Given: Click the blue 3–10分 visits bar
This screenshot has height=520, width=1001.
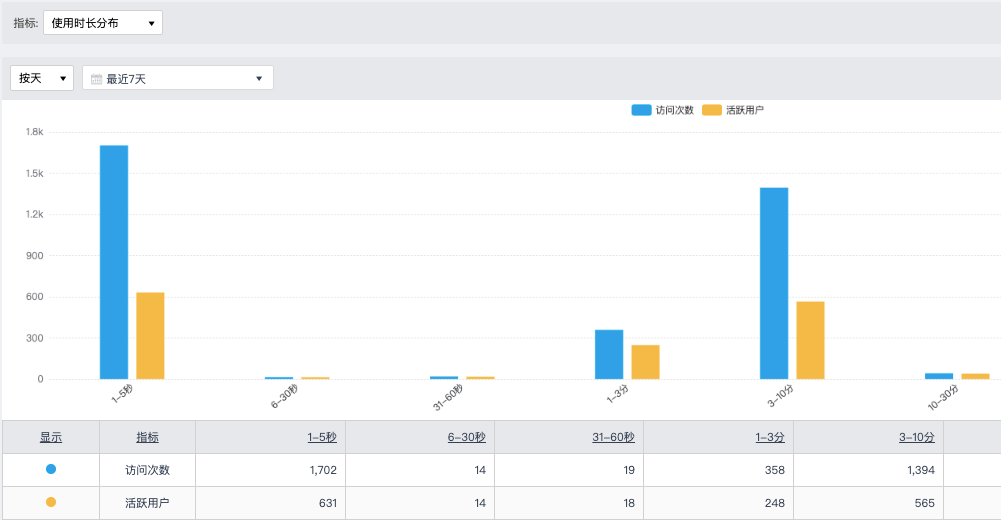Looking at the screenshot, I should coord(774,283).
